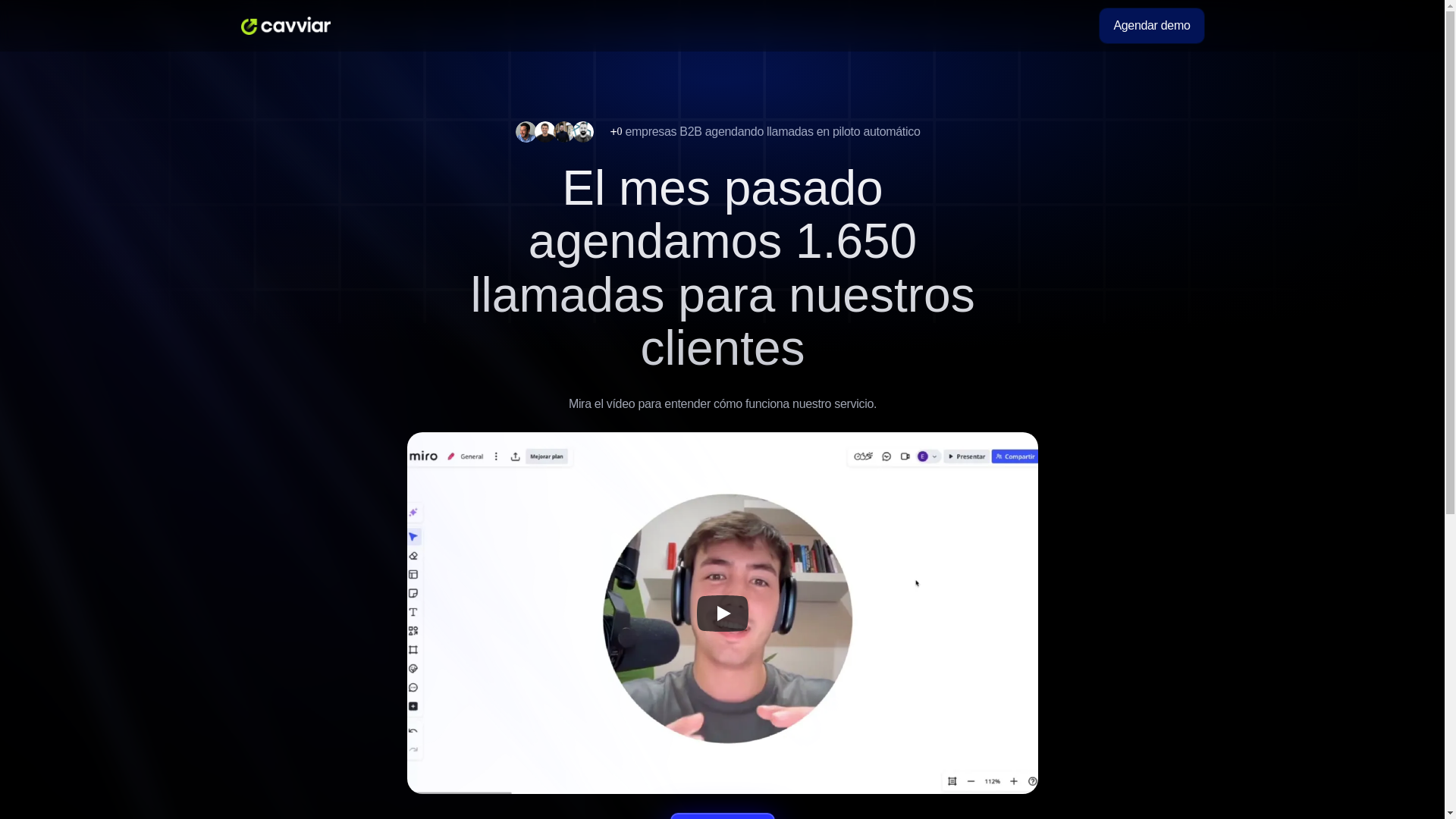The width and height of the screenshot is (1456, 819).
Task: Click the export upload icon
Action: click(x=516, y=457)
